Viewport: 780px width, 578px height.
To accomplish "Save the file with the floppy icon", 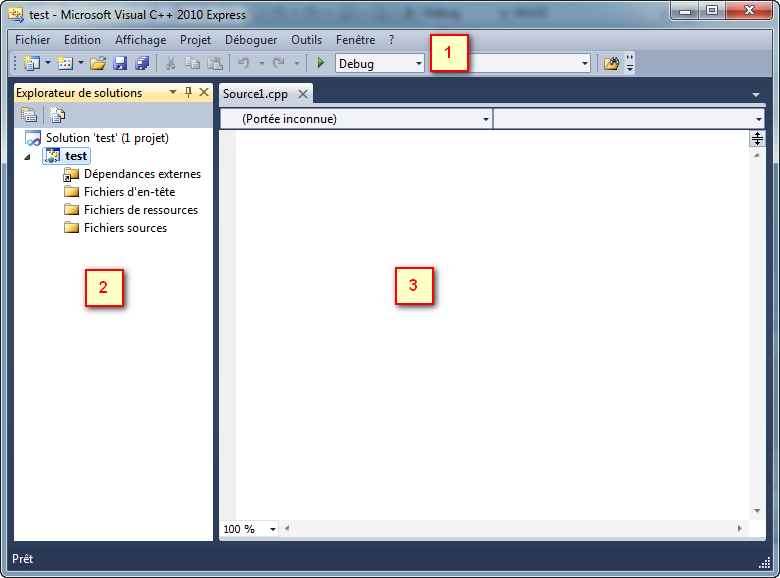I will (x=120, y=63).
